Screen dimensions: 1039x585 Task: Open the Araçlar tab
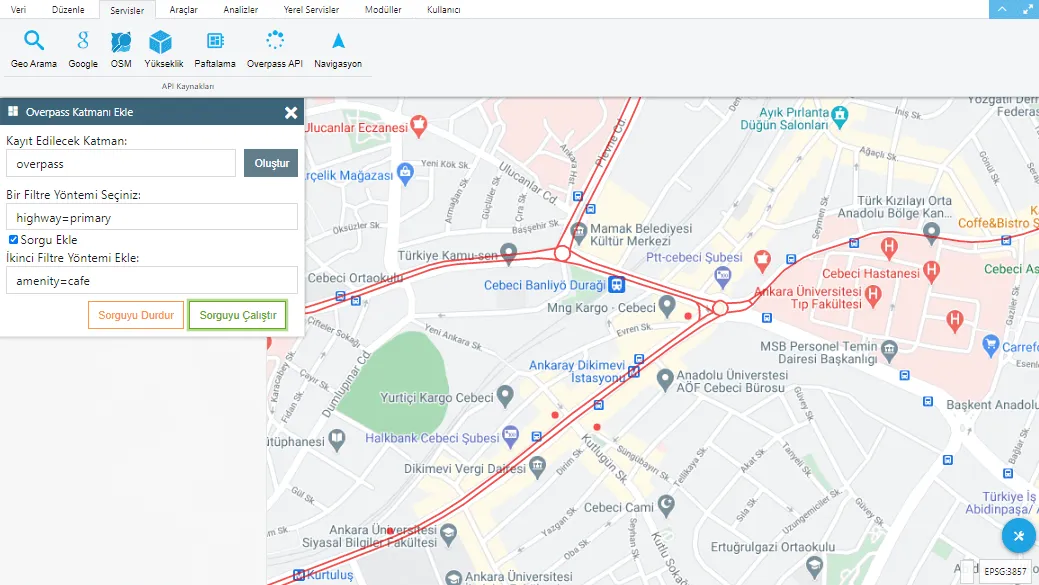[x=184, y=9]
